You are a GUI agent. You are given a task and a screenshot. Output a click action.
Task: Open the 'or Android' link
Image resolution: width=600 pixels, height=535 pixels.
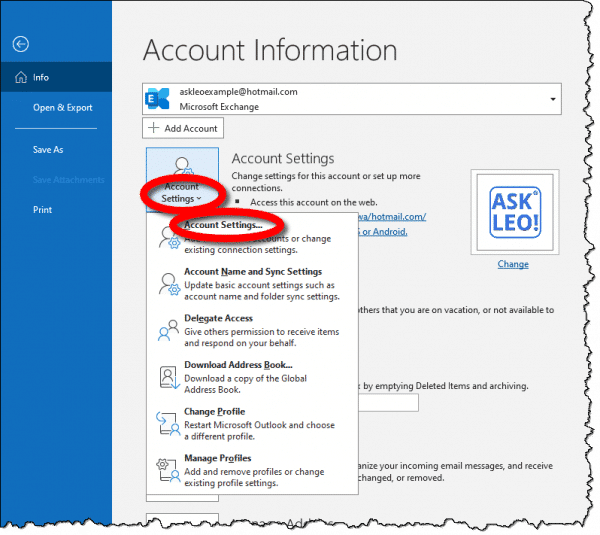[x=383, y=232]
